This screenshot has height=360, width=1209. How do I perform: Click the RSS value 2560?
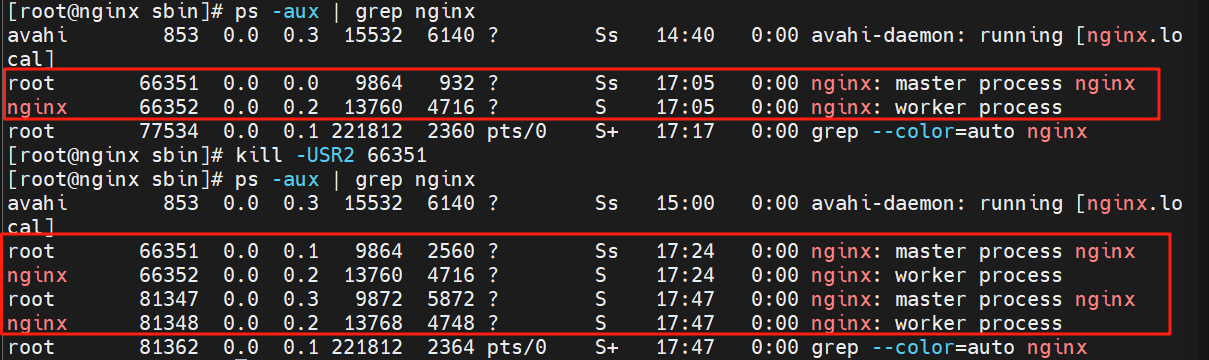[x=451, y=251]
